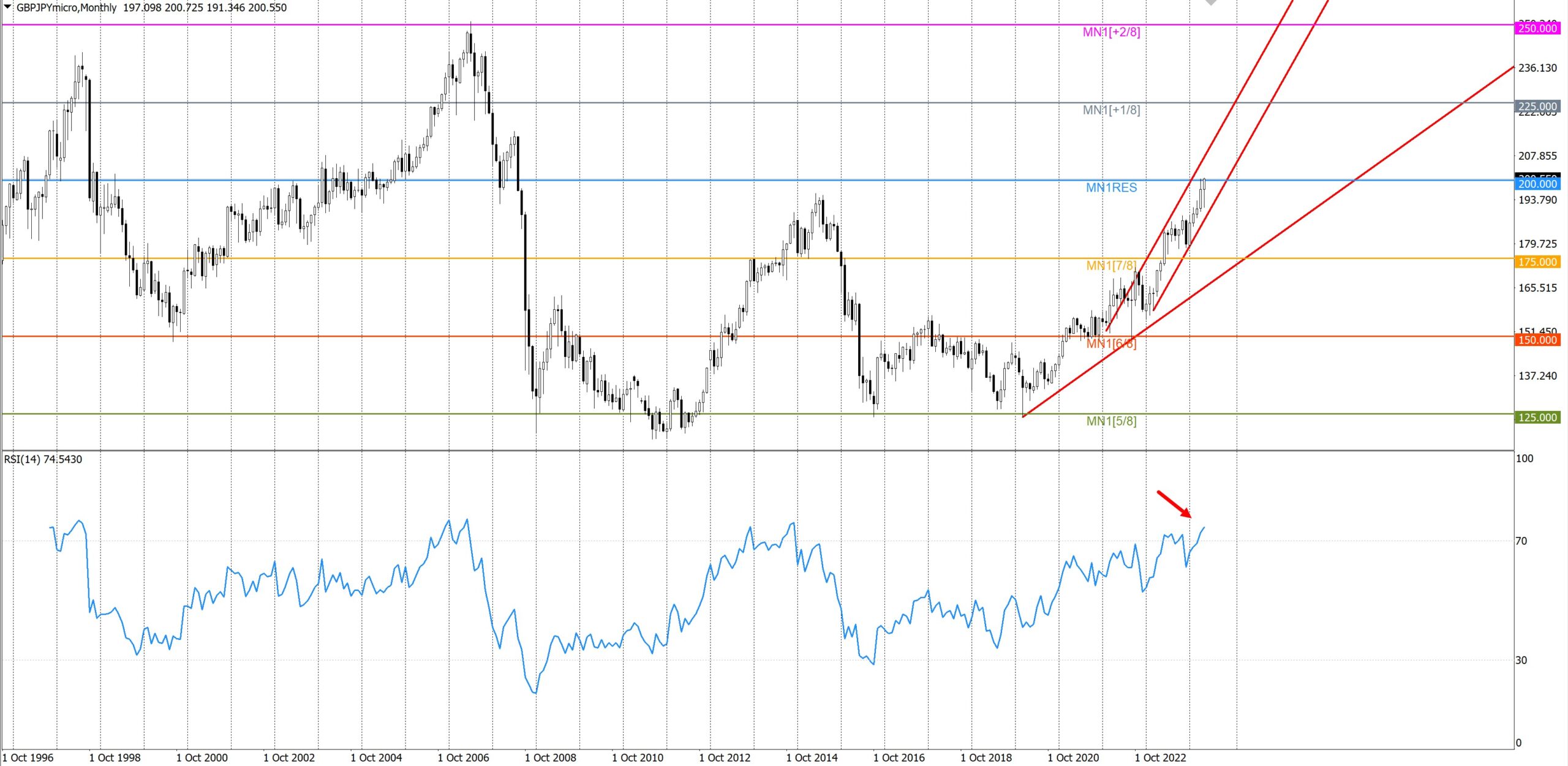Image resolution: width=1568 pixels, height=766 pixels.
Task: Click the GBPJPYmicro,Monthly chart title
Action: [x=66, y=7]
